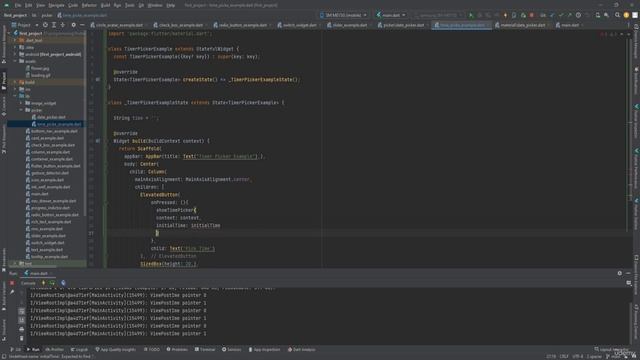This screenshot has height=360, width=640.
Task: Expand the image_widget folder
Action: pos(21,103)
